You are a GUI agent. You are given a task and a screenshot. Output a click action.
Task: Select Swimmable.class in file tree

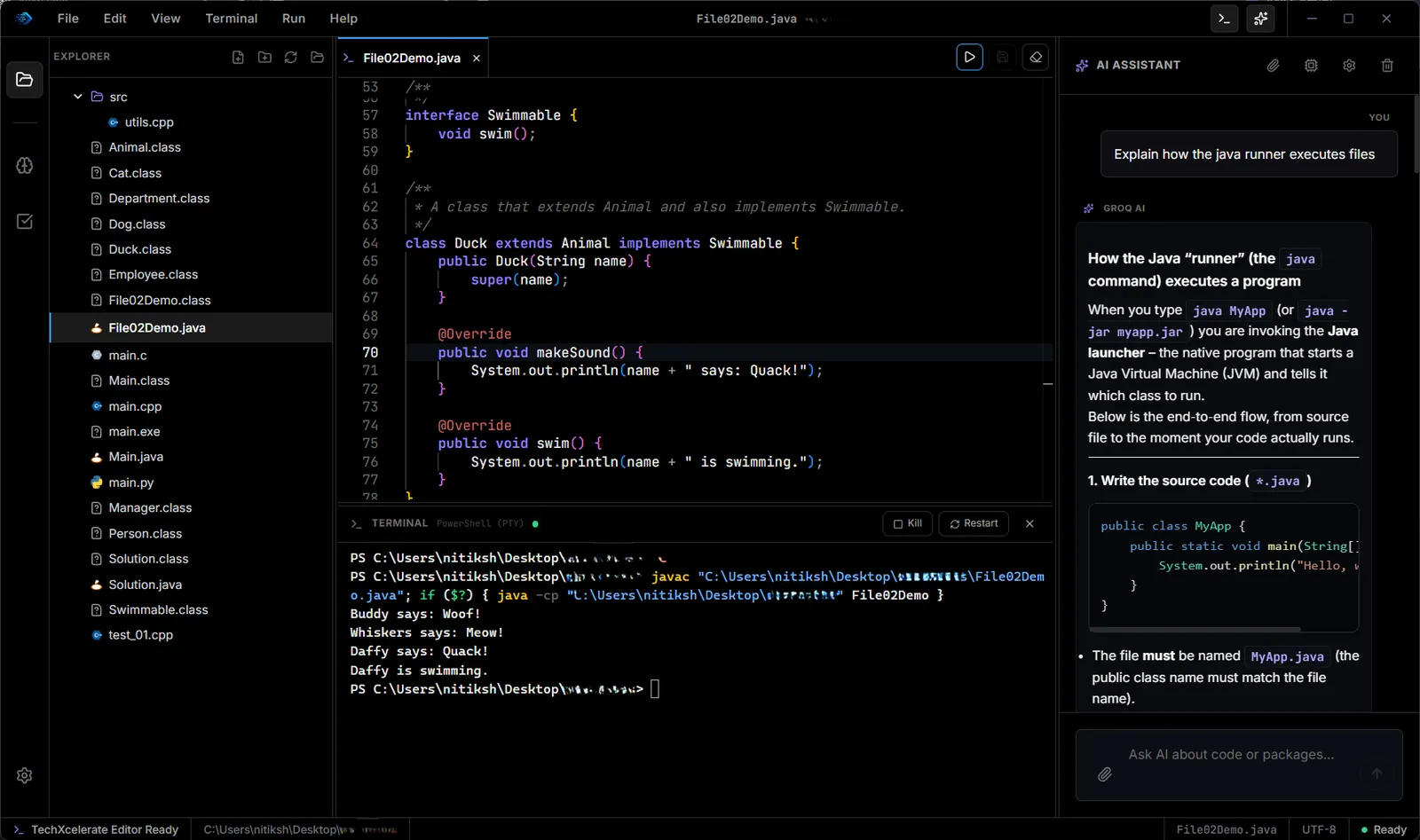[158, 610]
